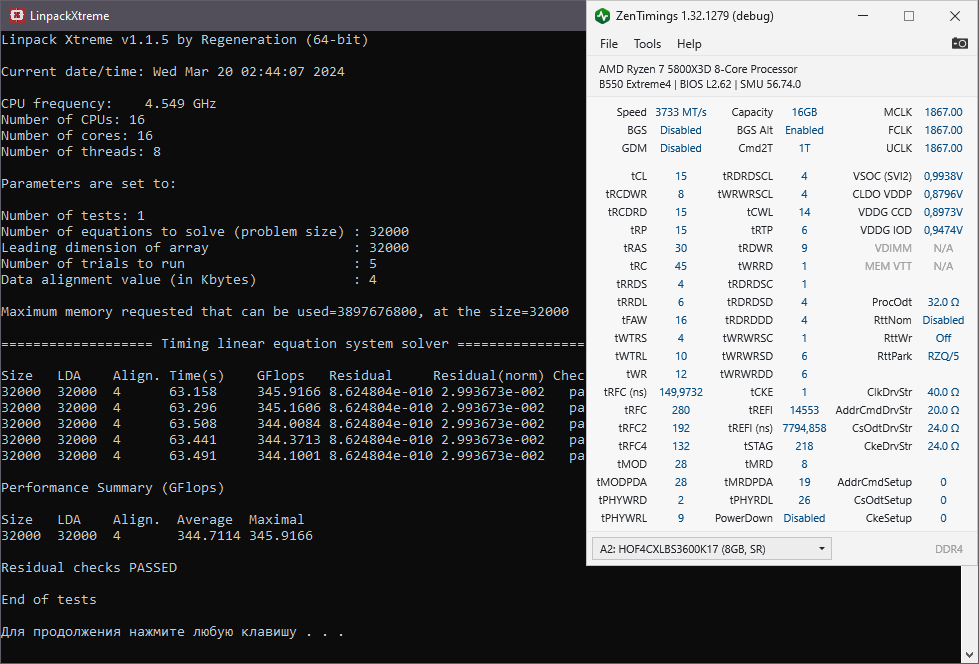Click the Residual checks PASSED line

89,568
